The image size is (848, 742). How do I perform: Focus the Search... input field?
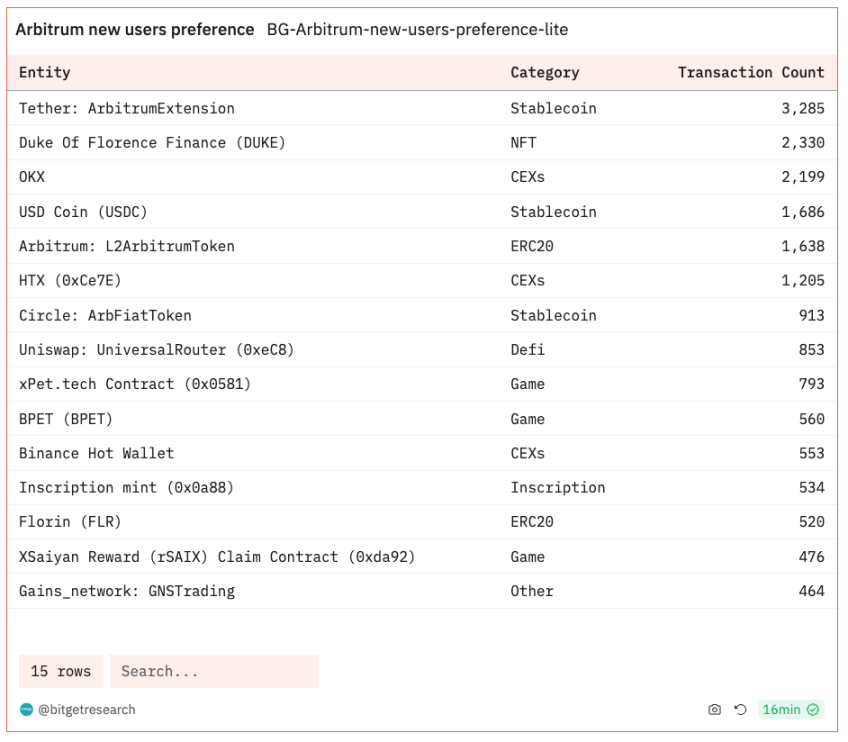click(x=214, y=671)
